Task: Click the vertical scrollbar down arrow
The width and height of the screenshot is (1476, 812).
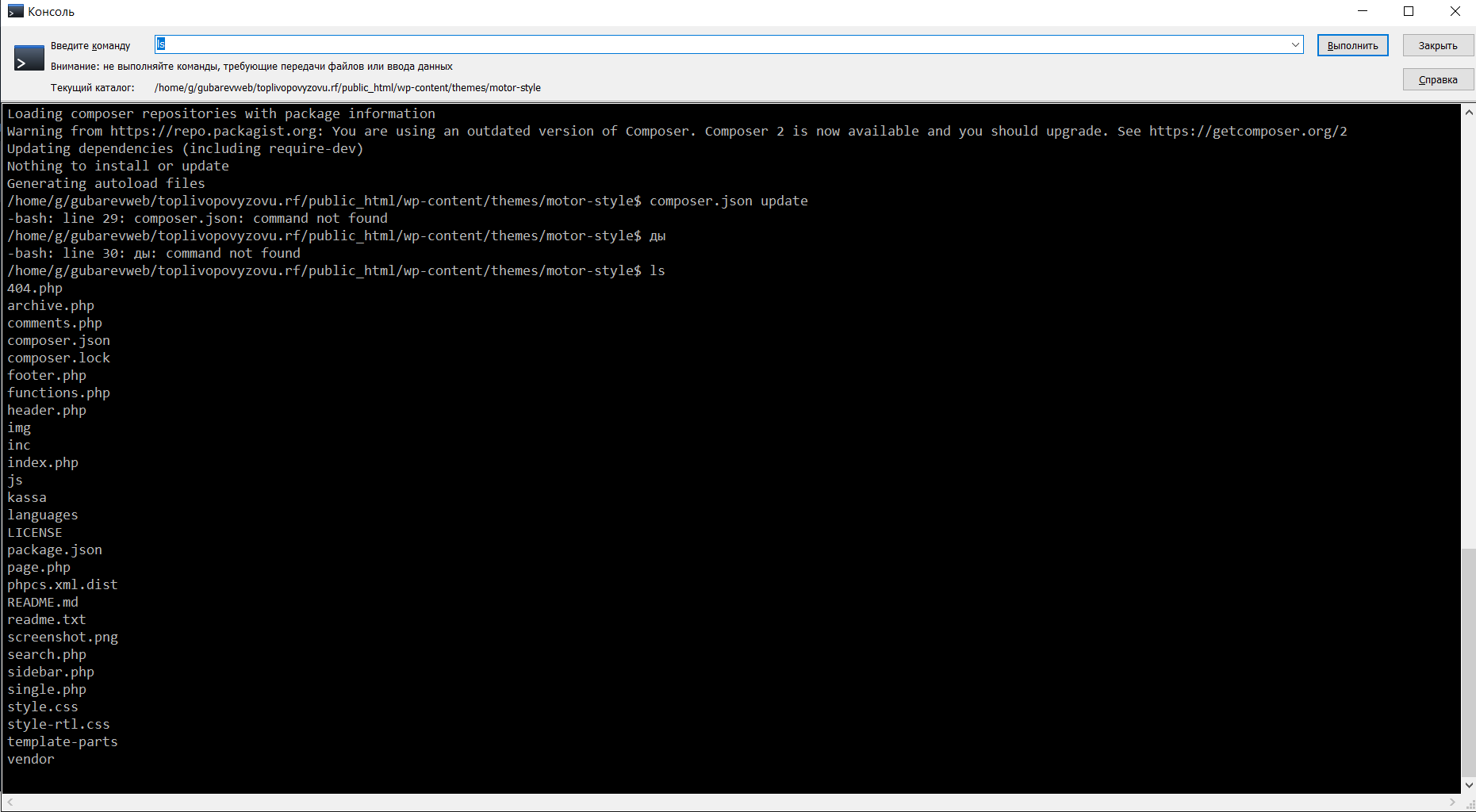Action: pos(1469,785)
